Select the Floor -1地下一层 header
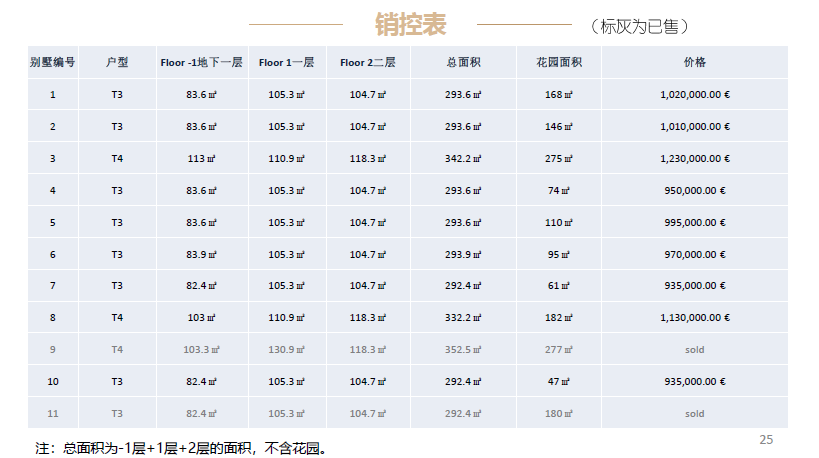This screenshot has height=458, width=819. coord(202,62)
